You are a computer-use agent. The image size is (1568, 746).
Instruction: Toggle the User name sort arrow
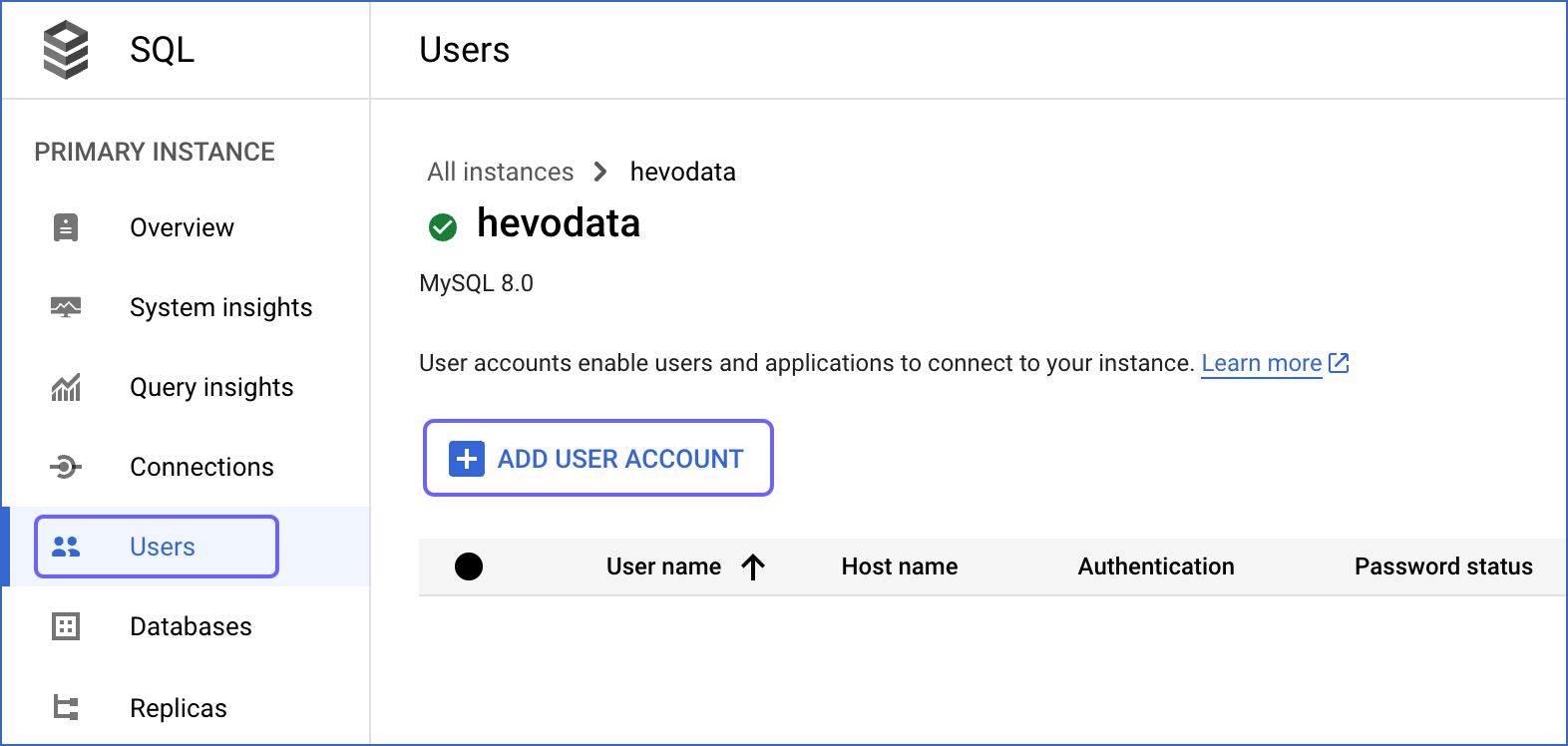(753, 567)
